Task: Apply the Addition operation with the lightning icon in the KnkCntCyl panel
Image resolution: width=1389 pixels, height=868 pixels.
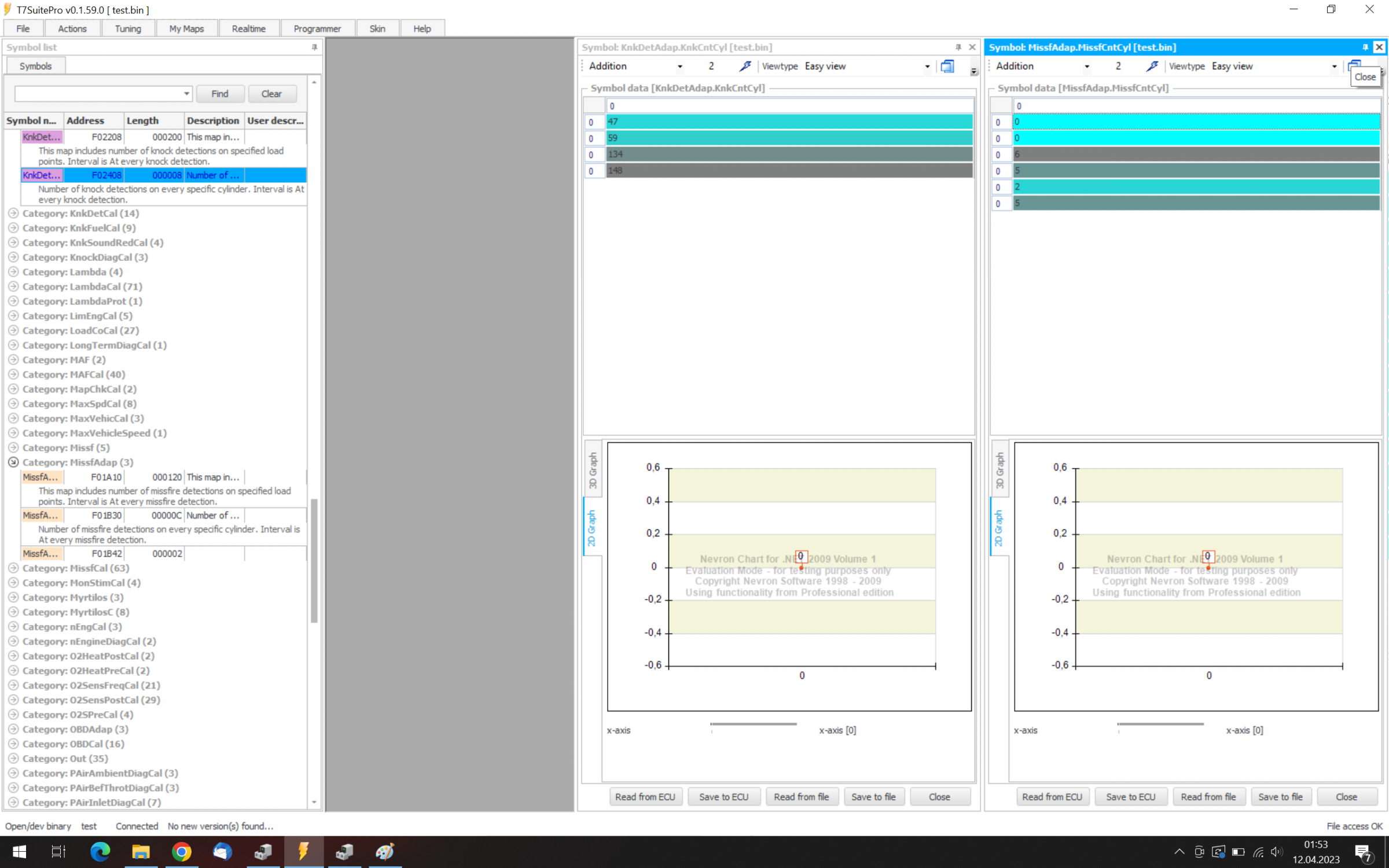Action: click(745, 66)
